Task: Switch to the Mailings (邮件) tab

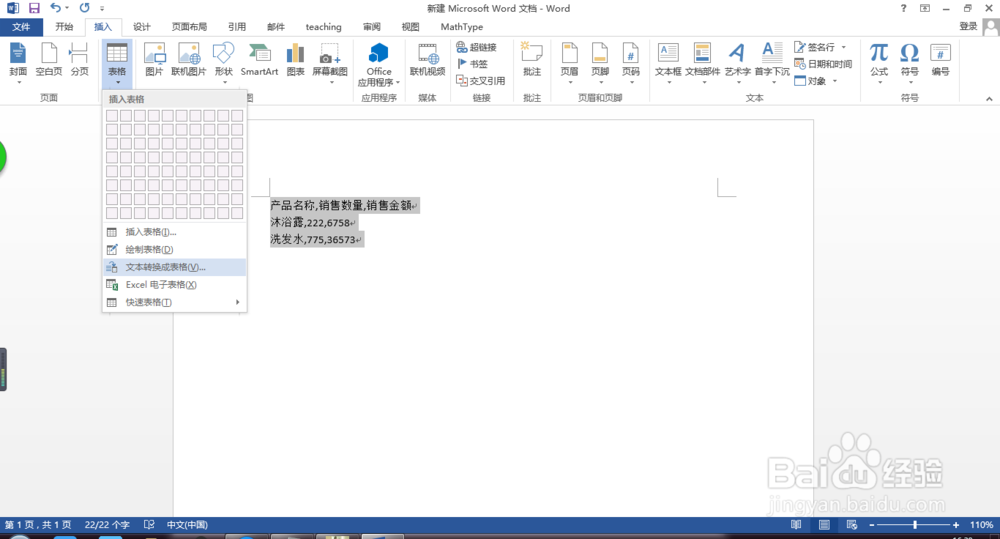Action: point(276,27)
